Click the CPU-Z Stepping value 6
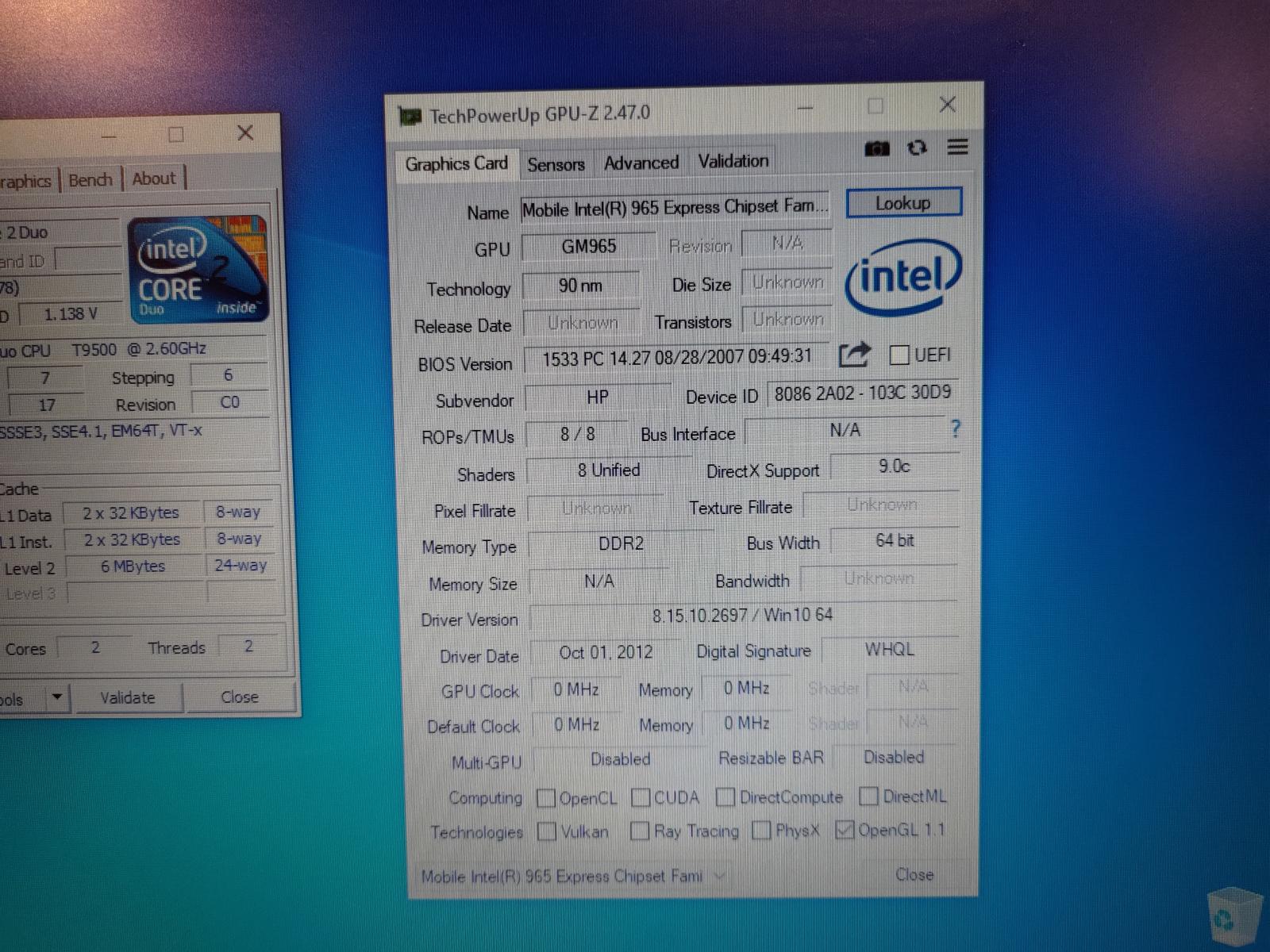Screen dimensions: 1270x952 coord(228,375)
